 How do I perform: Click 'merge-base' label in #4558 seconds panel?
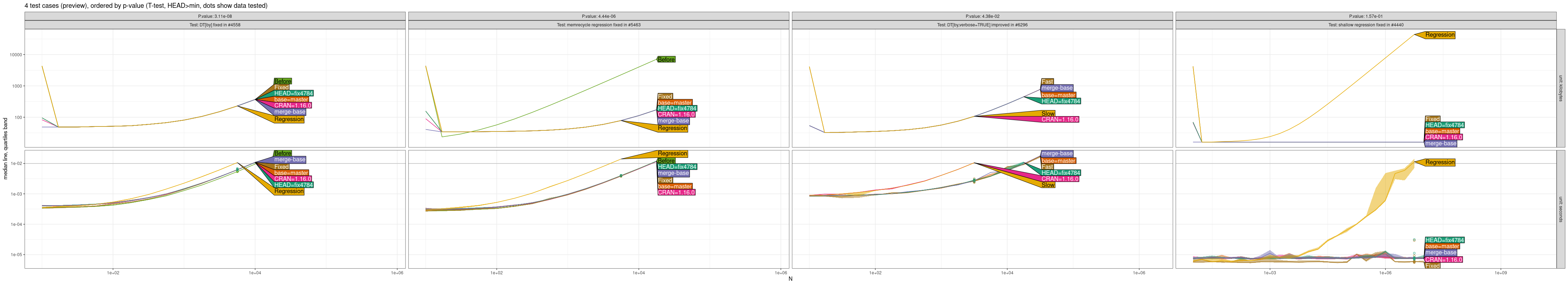click(290, 160)
